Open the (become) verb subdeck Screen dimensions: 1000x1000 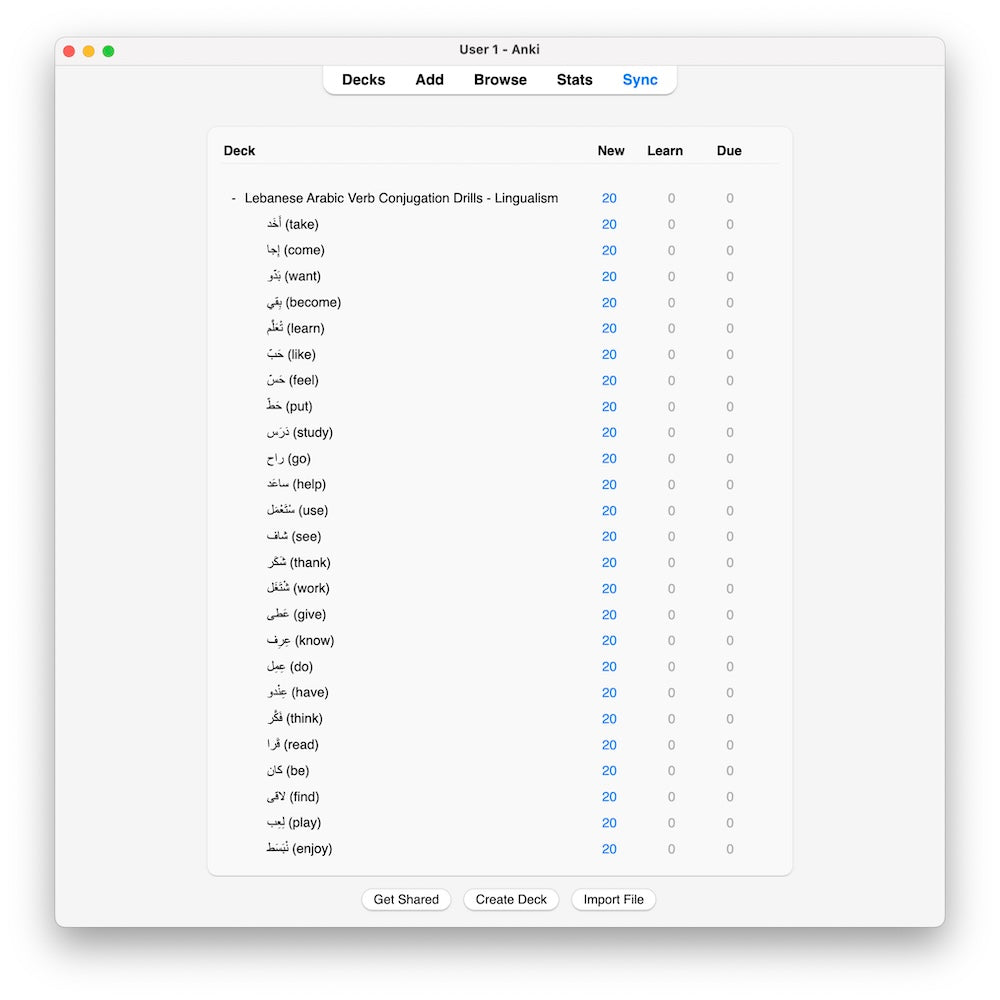pyautogui.click(x=304, y=303)
